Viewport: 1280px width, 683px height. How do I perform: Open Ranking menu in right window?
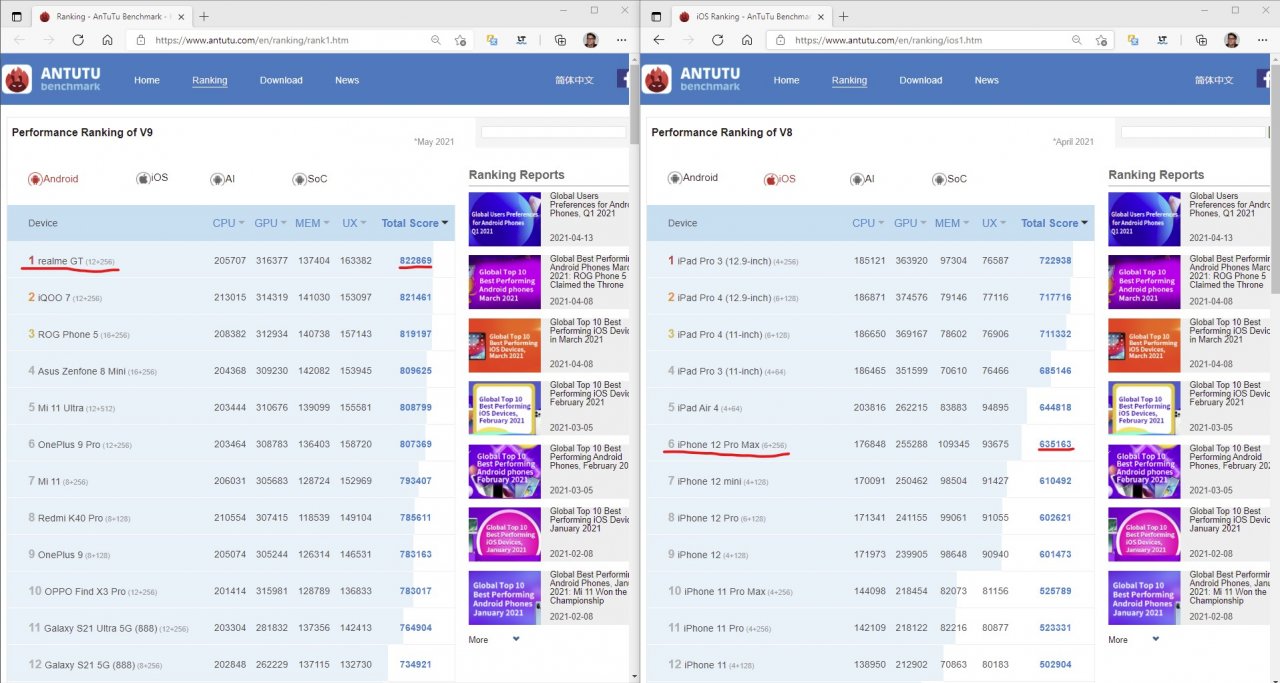point(849,80)
